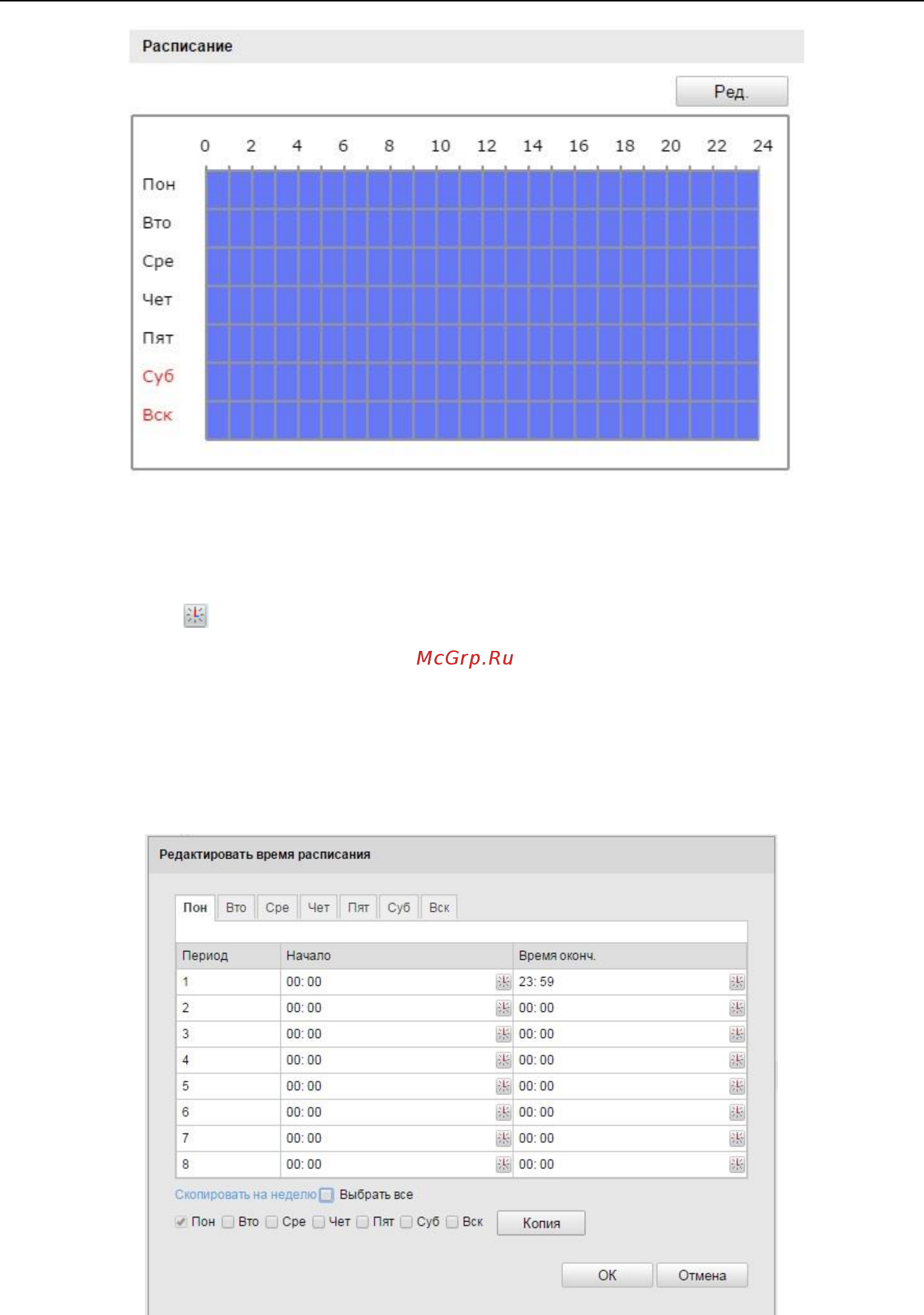Screen dimensions: 924x1315
Task: Click the Вто row in schedule grid
Action: (482, 228)
